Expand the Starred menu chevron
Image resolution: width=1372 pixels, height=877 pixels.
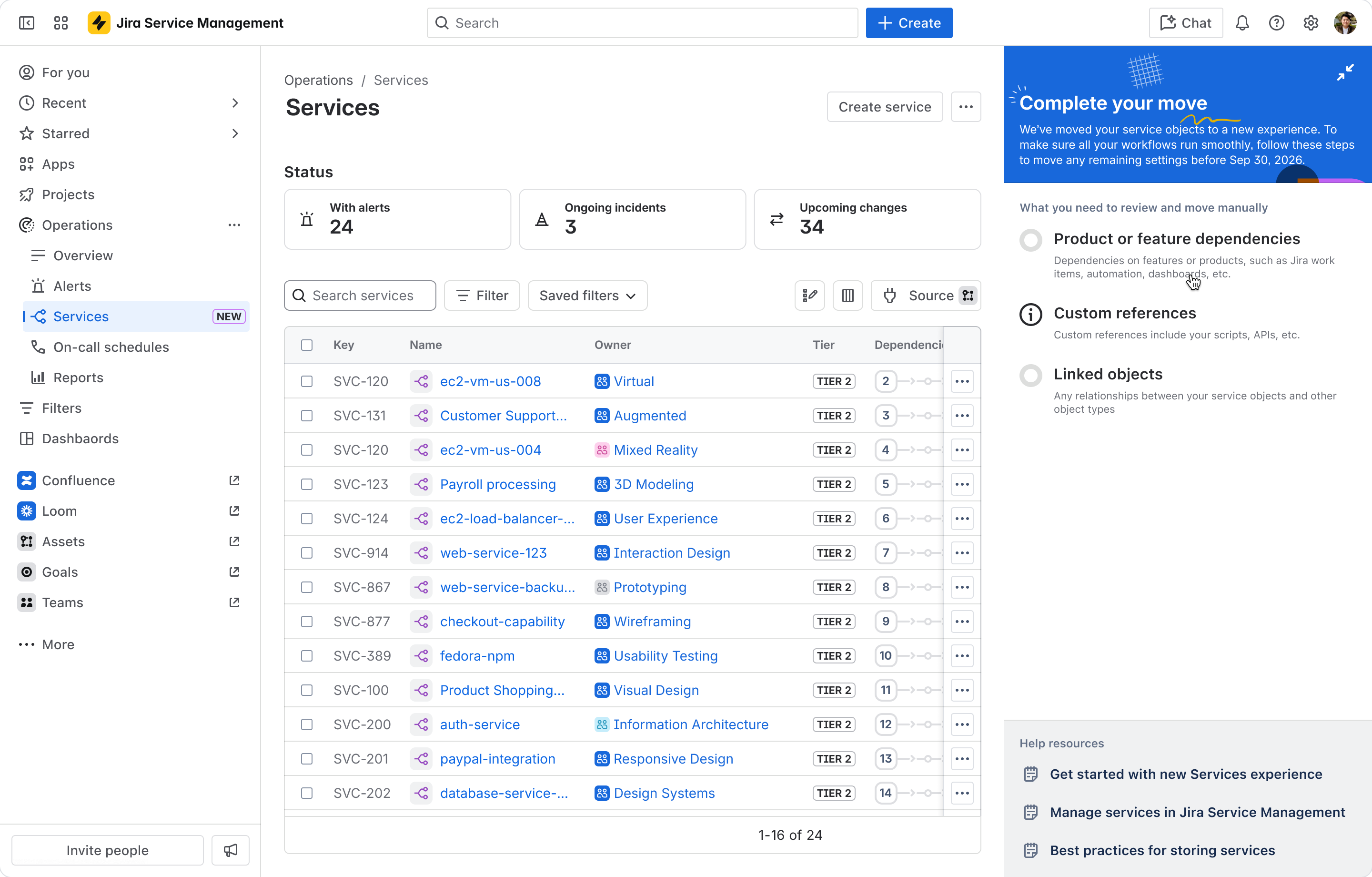[x=235, y=133]
